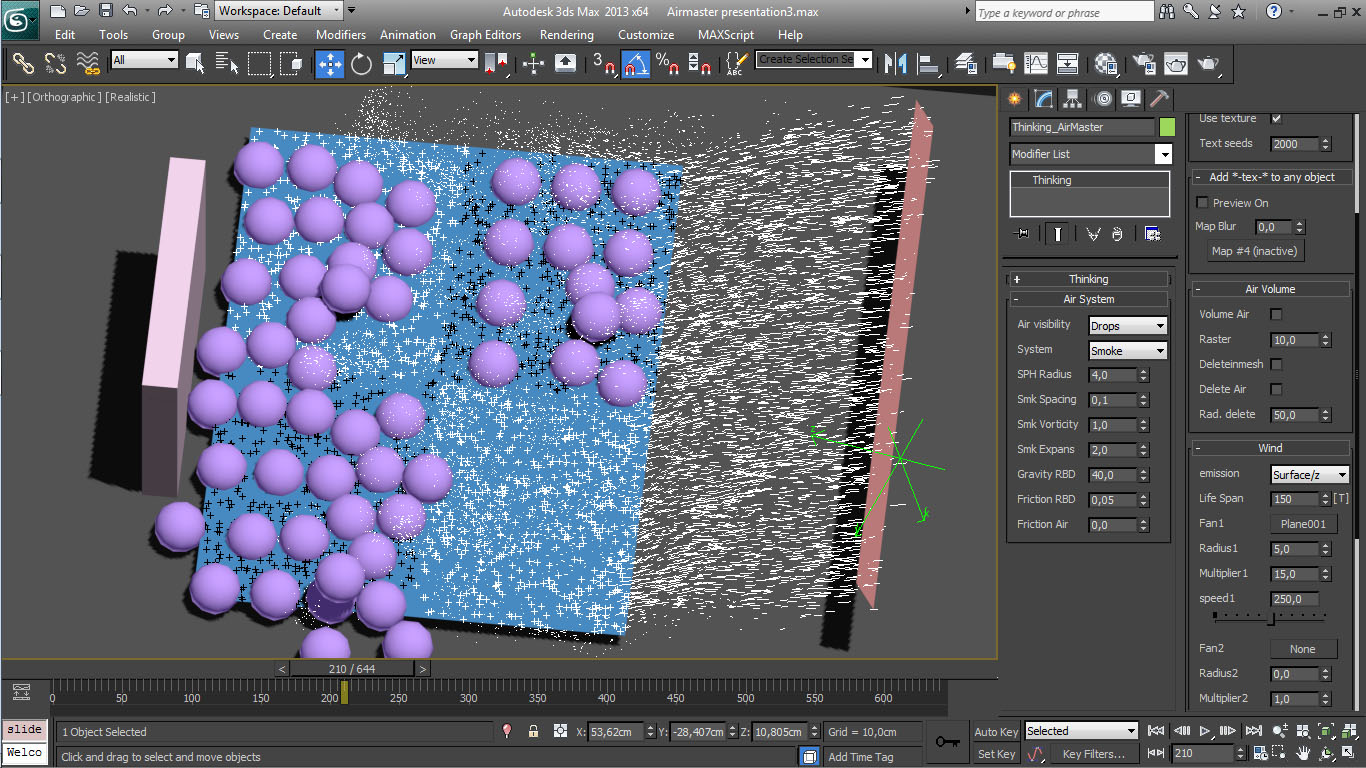Activate Select and Rotate tool
The image size is (1366, 768).
pos(361,64)
